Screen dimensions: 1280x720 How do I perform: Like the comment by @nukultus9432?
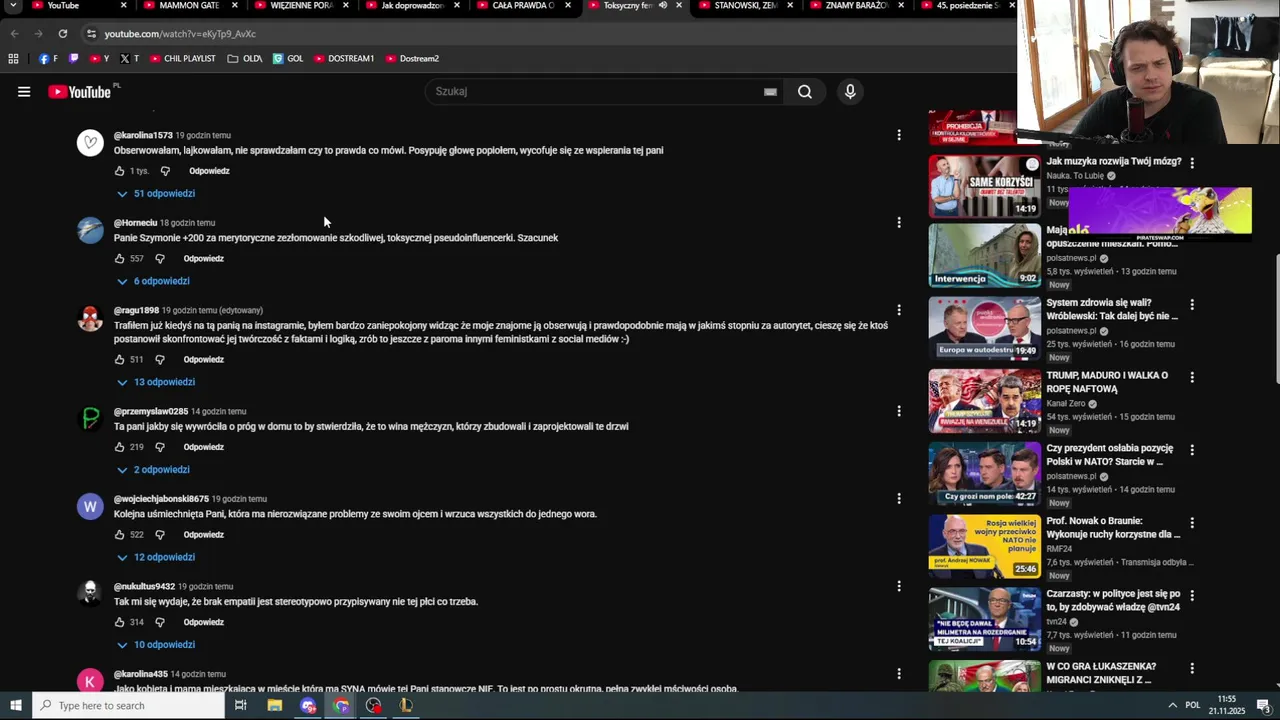click(120, 622)
